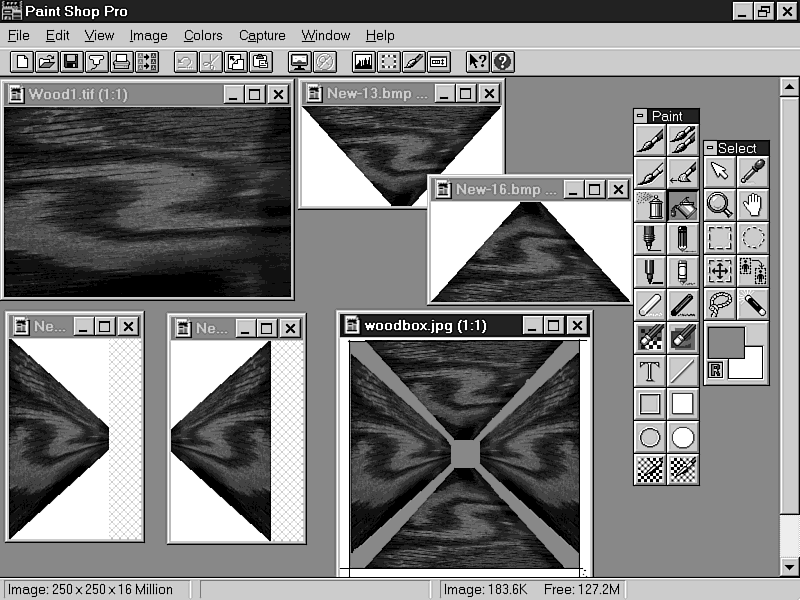Open the Colors menu
Screen dimensions: 800x600
[x=203, y=35]
